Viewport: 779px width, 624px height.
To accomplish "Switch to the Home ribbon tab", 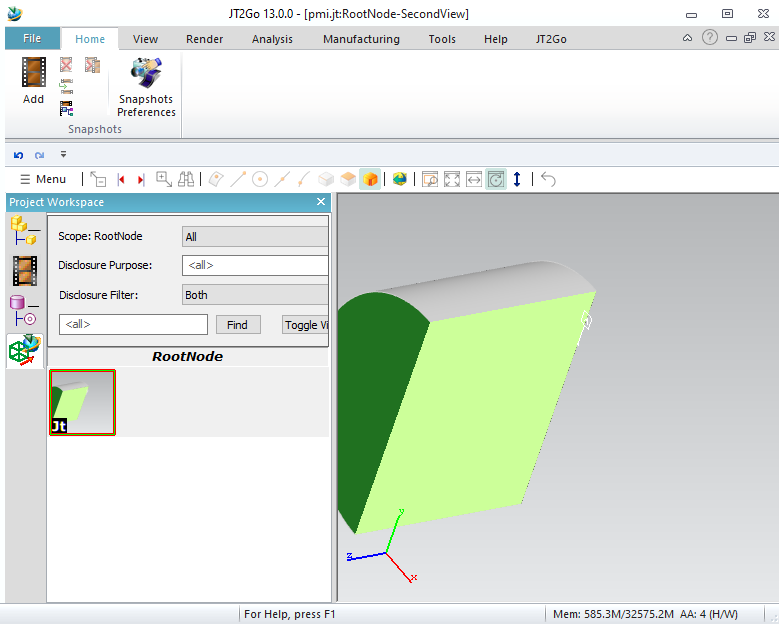I will pyautogui.click(x=90, y=39).
